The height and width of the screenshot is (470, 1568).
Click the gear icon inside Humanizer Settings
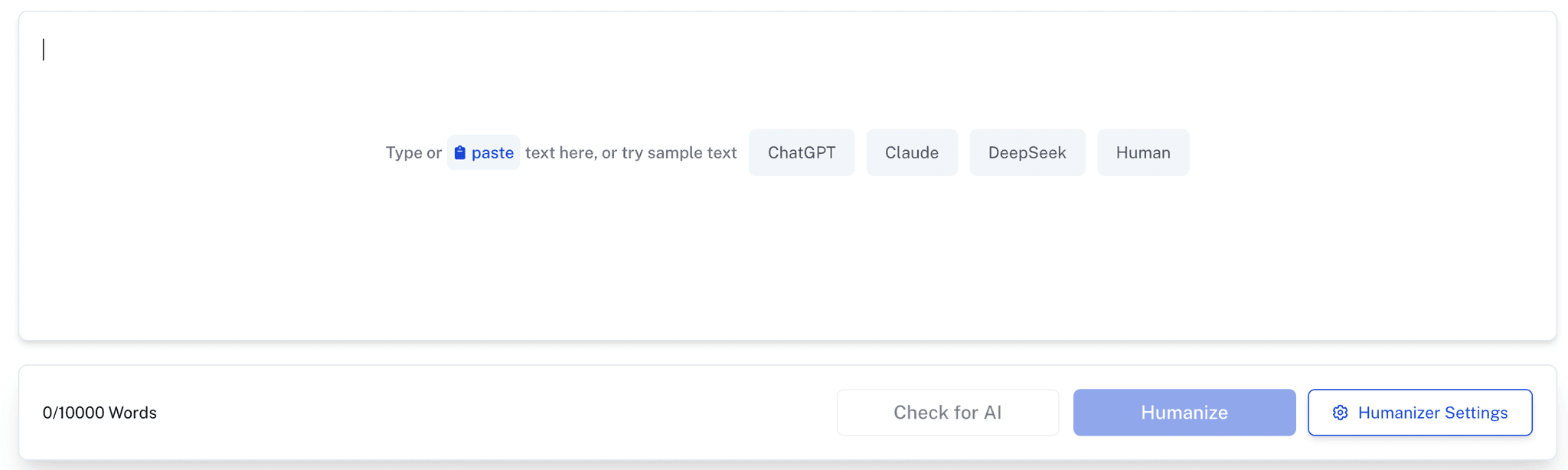[1340, 413]
